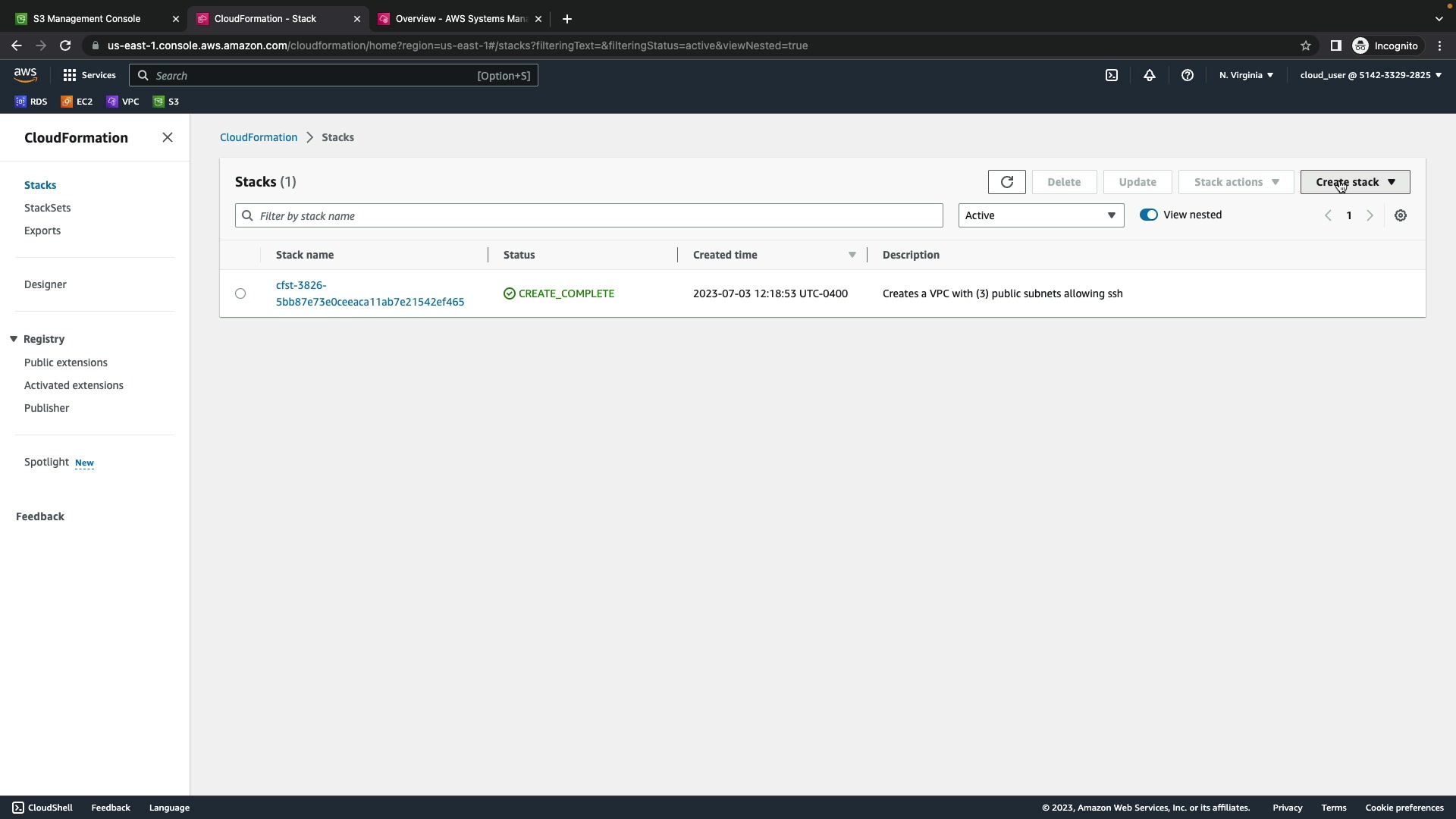Open the Active status filter dropdown

coord(1040,215)
